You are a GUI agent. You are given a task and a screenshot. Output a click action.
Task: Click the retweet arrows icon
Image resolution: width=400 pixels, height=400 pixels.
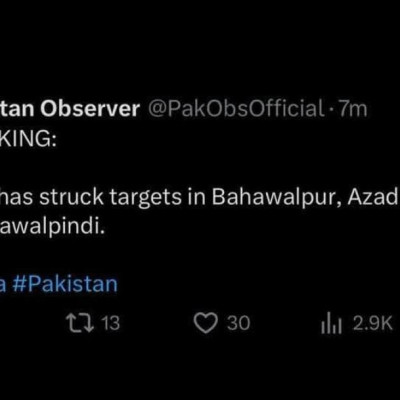tap(80, 323)
